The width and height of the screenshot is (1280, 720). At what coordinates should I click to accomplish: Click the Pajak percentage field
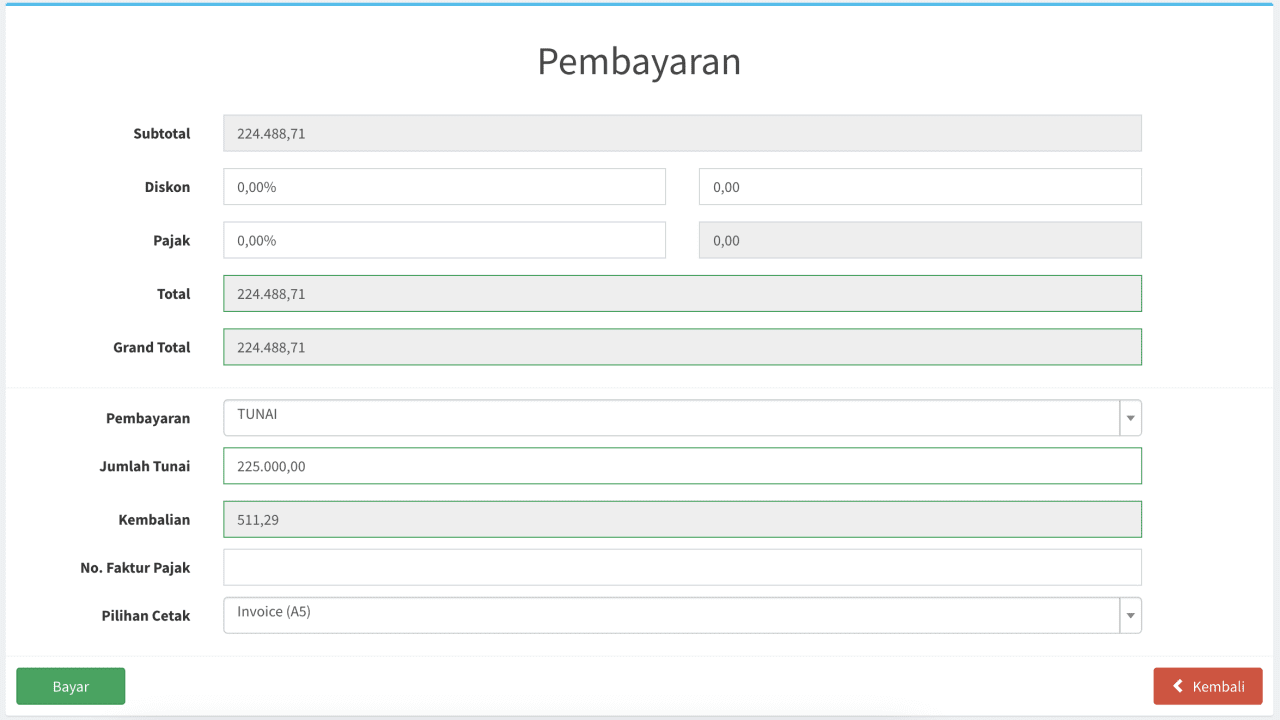[x=444, y=240]
